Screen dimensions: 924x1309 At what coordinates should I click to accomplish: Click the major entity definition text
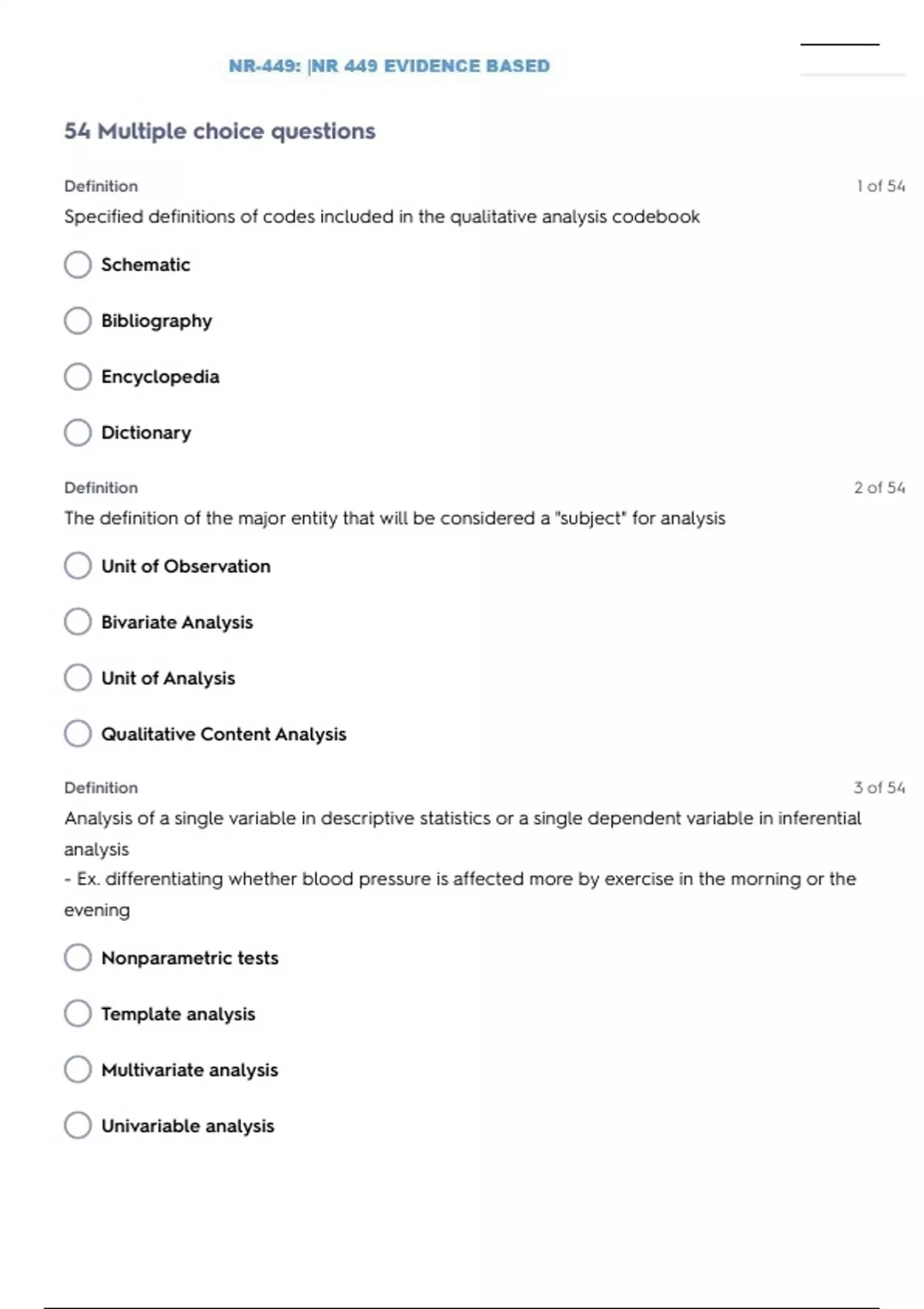pos(394,518)
